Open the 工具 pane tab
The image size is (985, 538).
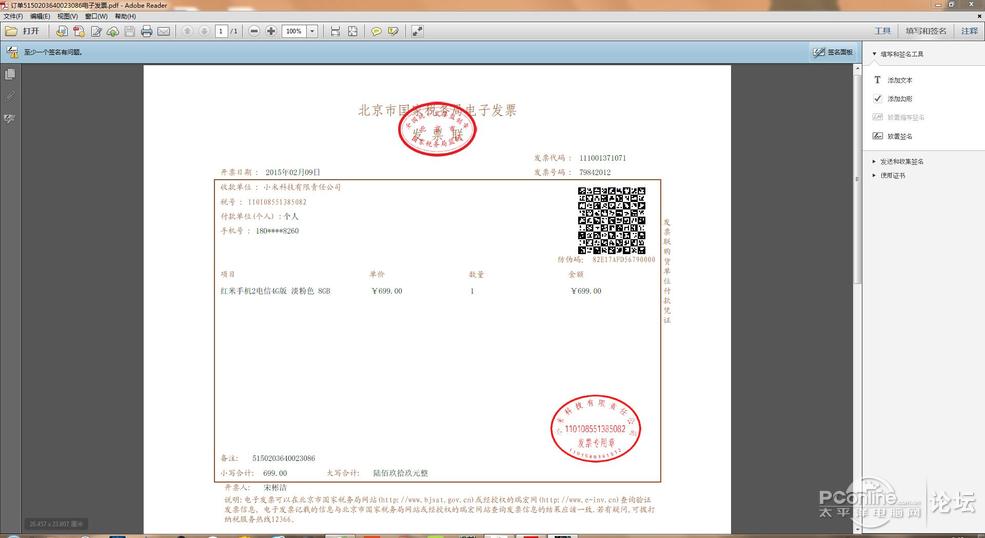point(883,31)
